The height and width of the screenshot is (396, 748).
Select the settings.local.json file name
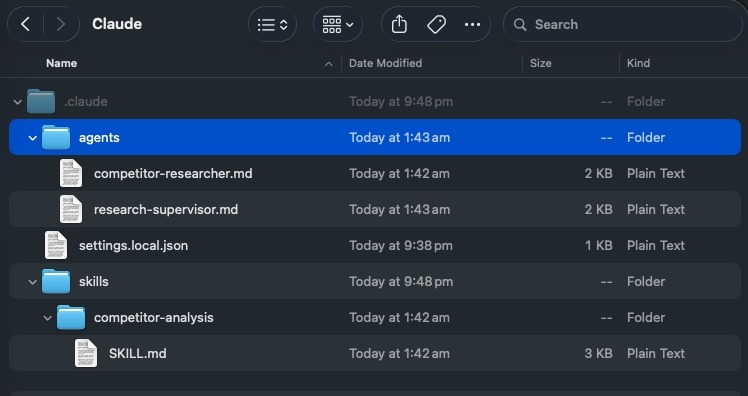point(134,246)
